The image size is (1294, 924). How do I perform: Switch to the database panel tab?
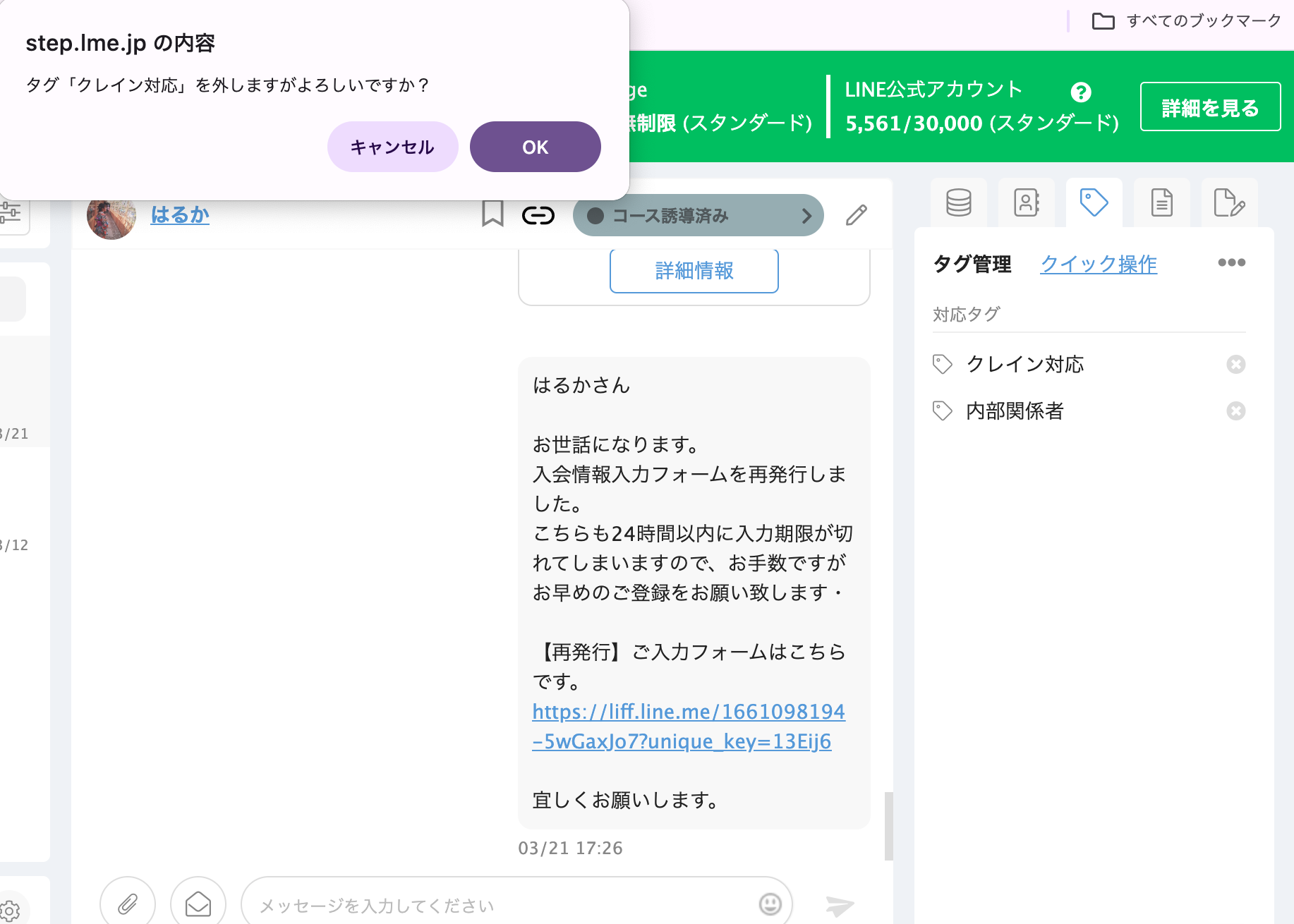pos(957,203)
